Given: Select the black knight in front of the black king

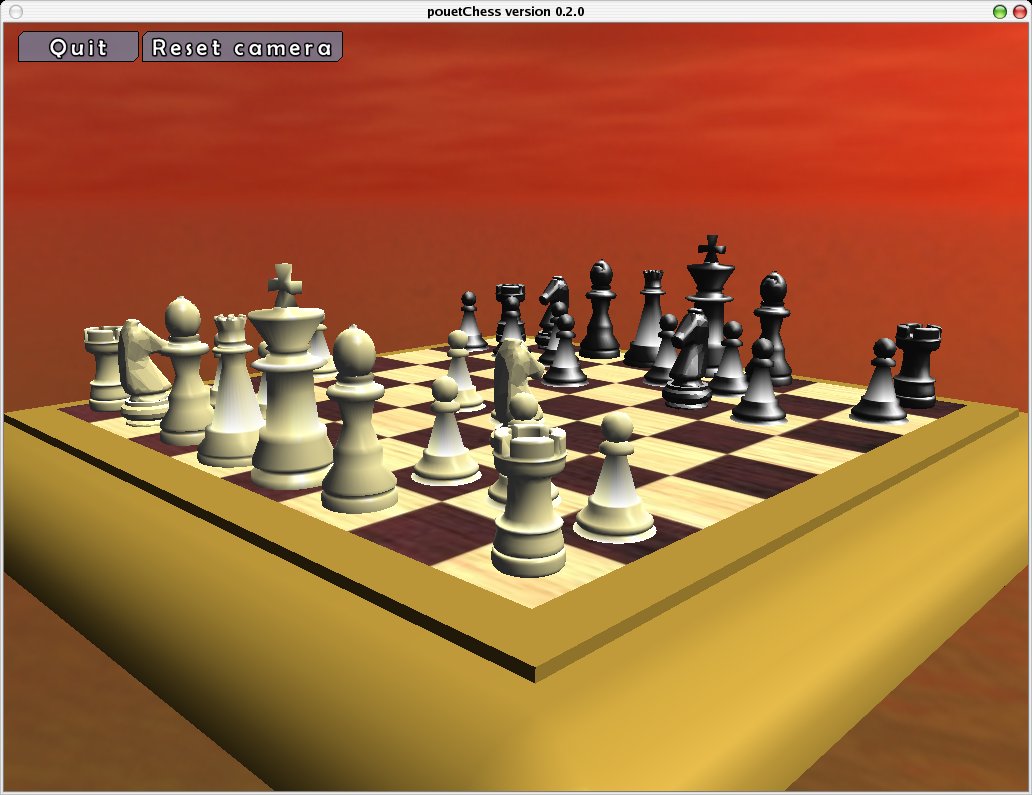Looking at the screenshot, I should [690, 360].
